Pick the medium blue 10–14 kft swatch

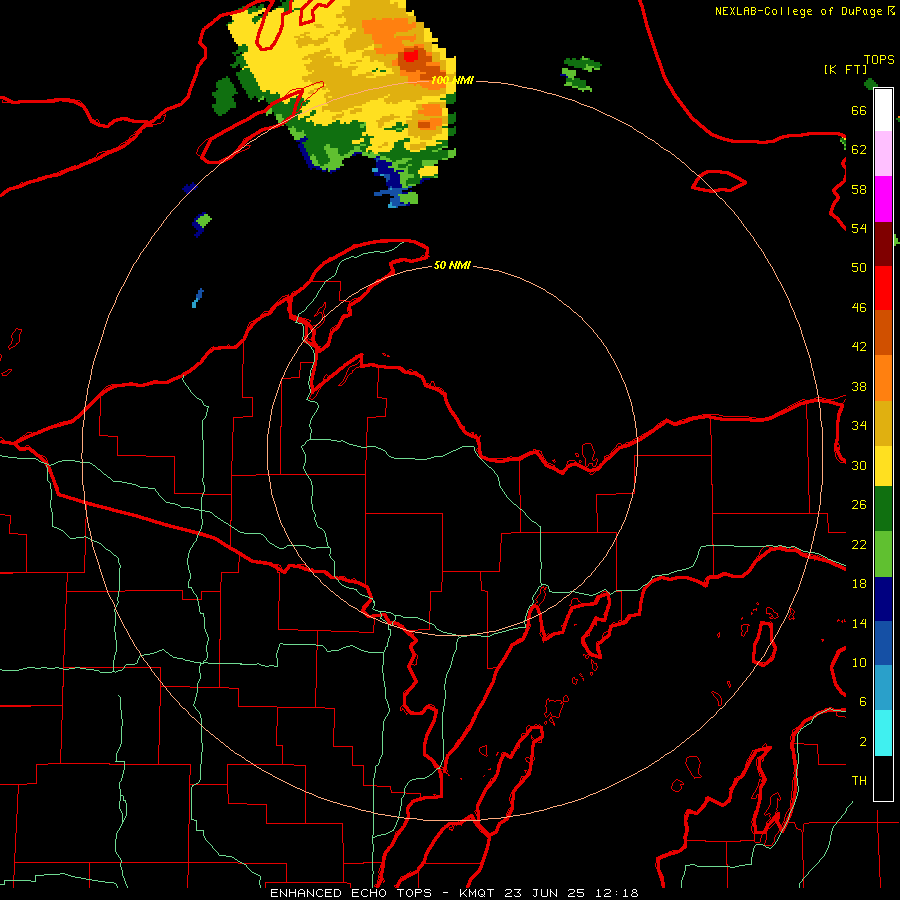pos(883,643)
